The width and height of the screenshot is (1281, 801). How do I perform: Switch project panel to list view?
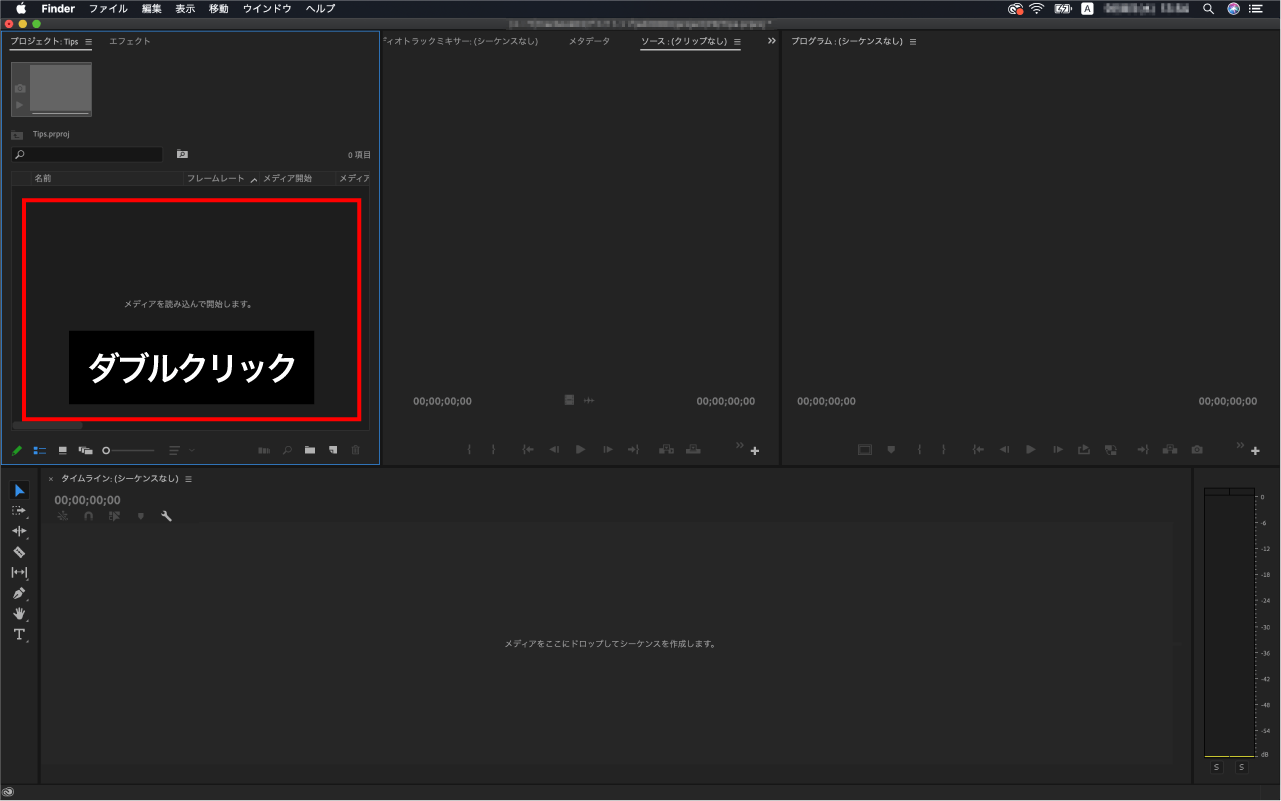(x=40, y=451)
